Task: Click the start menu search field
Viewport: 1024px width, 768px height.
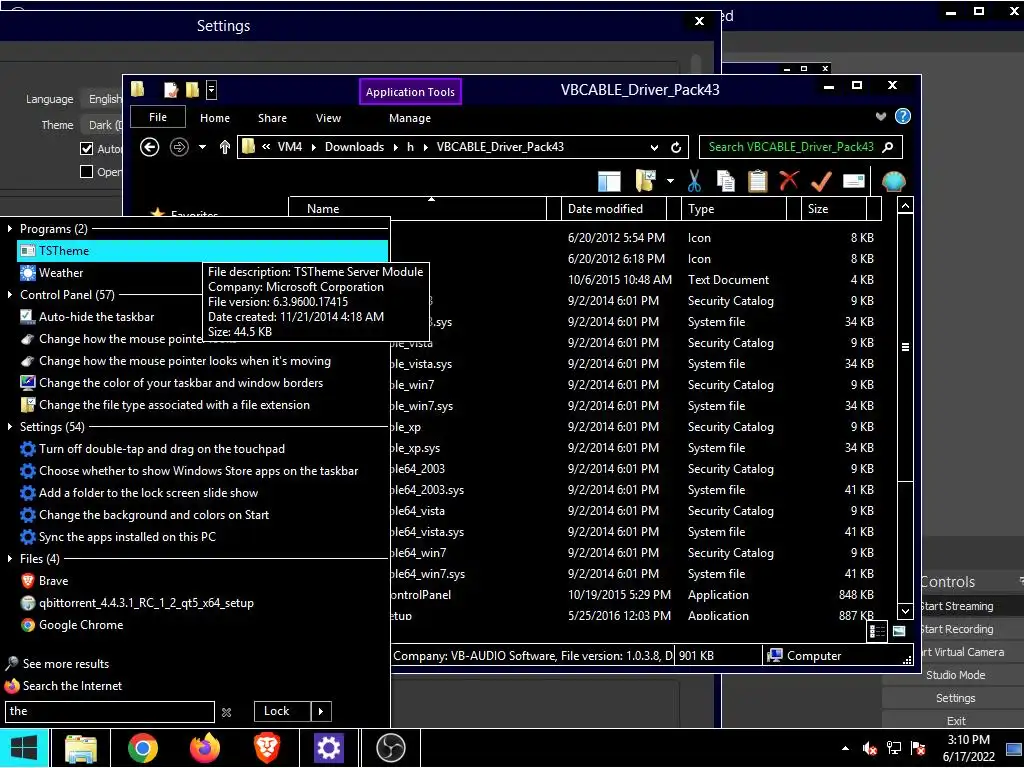Action: [110, 711]
